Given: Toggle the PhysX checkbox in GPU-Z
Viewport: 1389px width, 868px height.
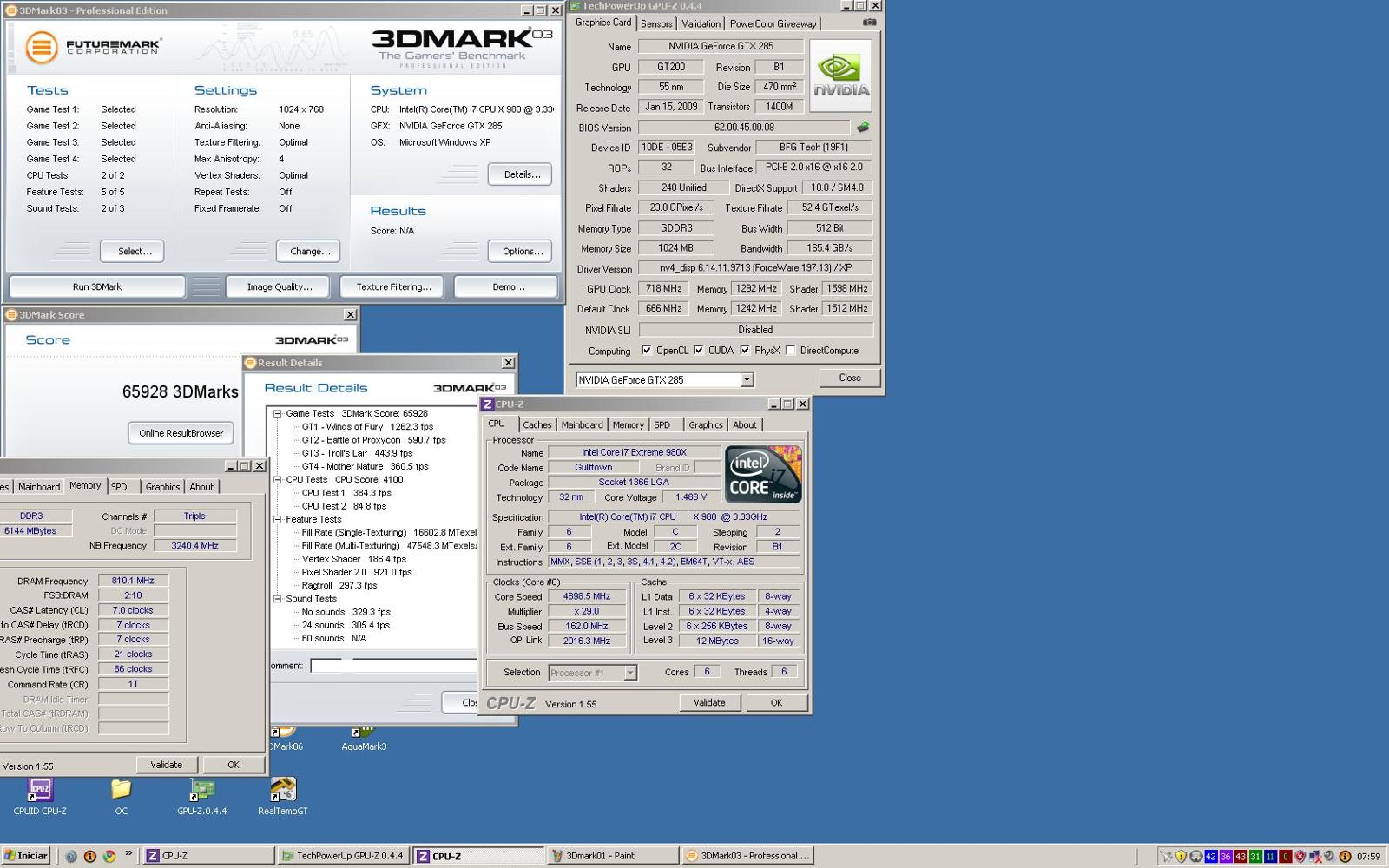Looking at the screenshot, I should click(744, 350).
